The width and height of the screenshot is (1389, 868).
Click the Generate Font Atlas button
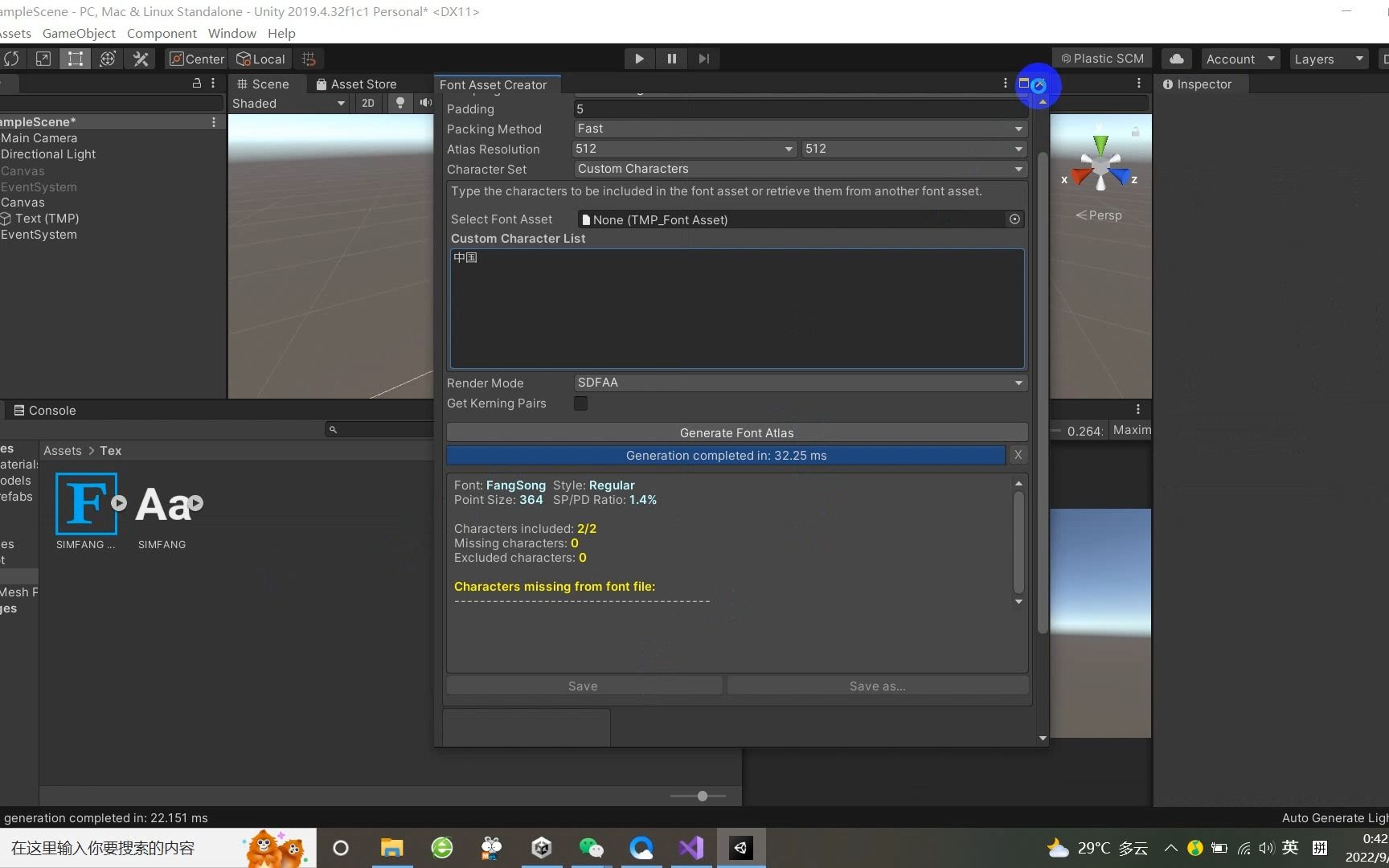pos(736,432)
